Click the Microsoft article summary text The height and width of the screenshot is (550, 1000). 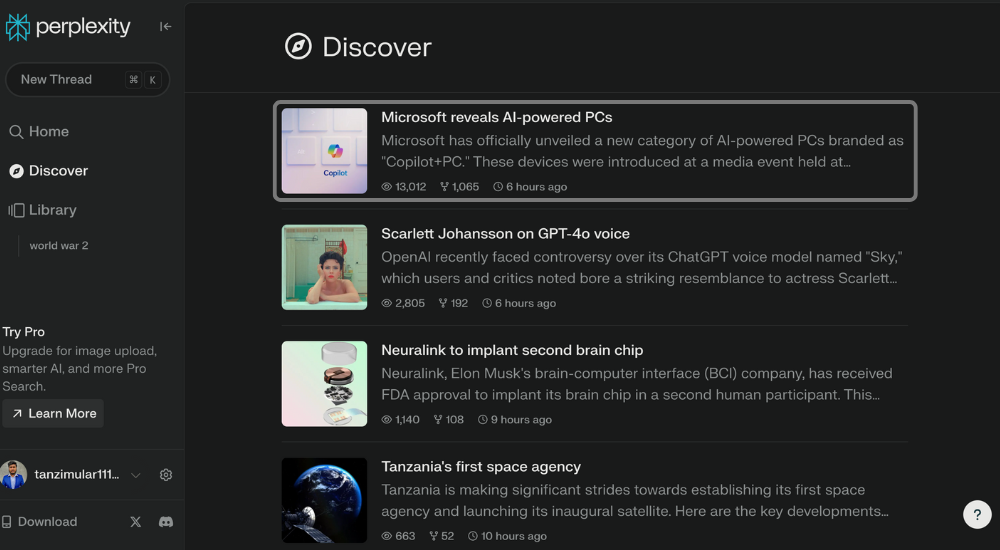pyautogui.click(x=642, y=151)
